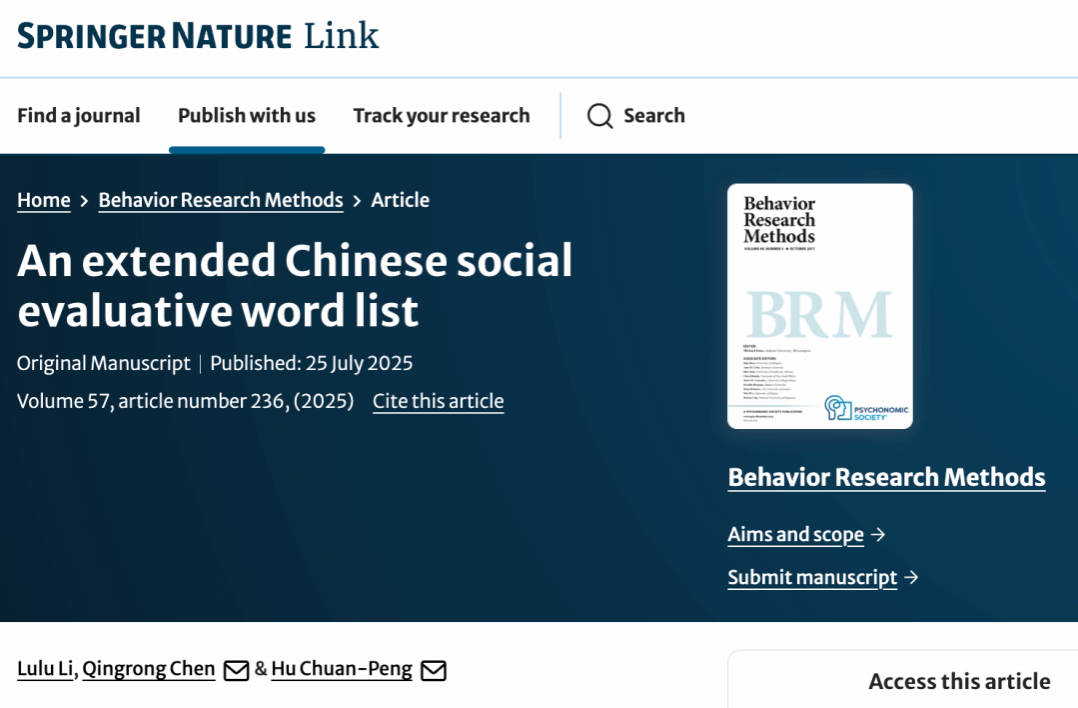
Task: Click the Cite this article link
Action: pos(438,401)
